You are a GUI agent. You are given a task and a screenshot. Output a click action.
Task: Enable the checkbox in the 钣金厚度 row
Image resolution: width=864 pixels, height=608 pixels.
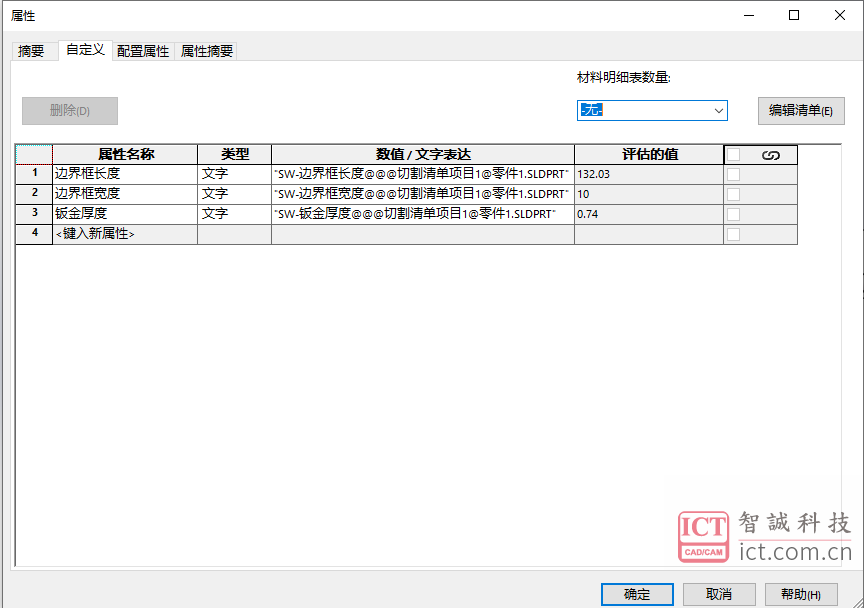(x=734, y=214)
